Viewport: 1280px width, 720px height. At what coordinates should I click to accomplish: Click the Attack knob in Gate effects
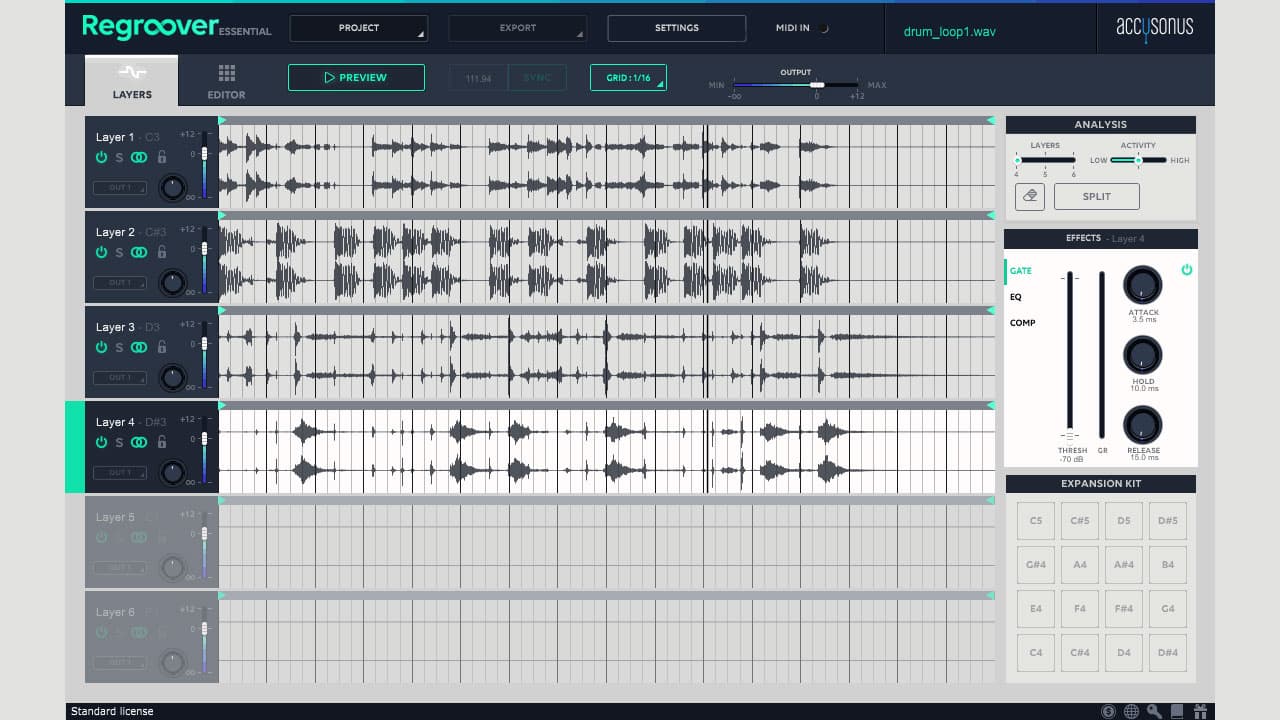[x=1143, y=286]
